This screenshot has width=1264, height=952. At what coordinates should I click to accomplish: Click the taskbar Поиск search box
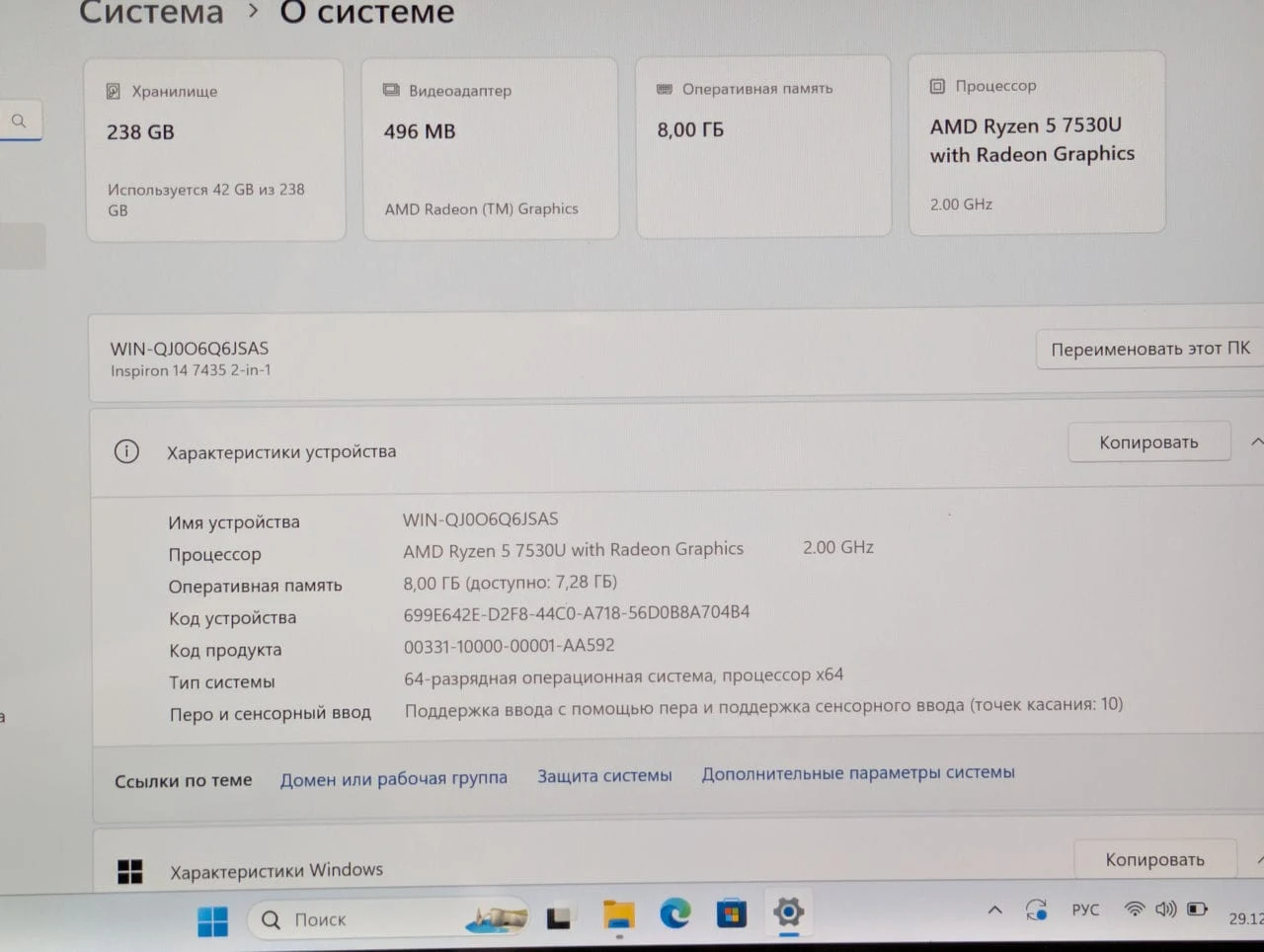coord(388,919)
